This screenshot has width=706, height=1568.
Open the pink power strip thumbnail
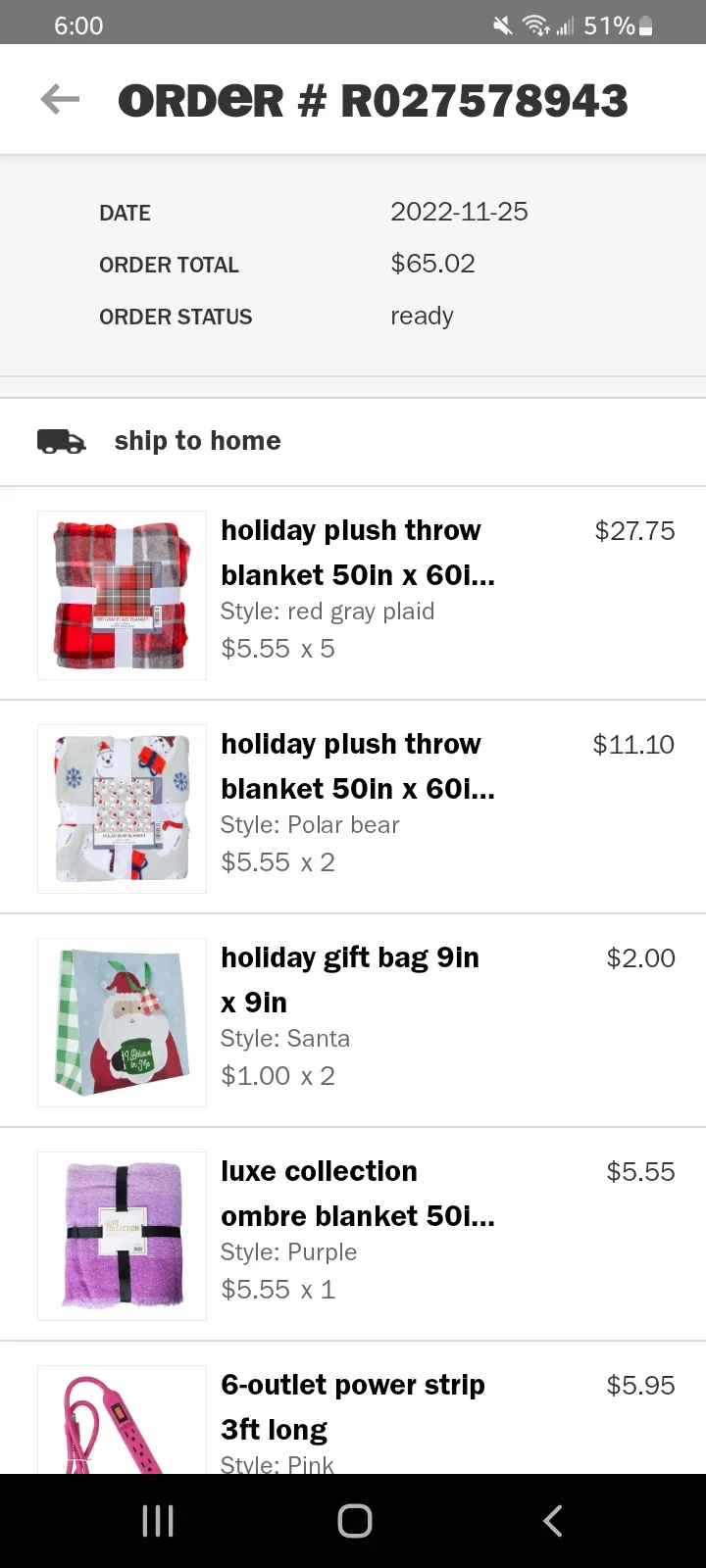[x=122, y=1421]
